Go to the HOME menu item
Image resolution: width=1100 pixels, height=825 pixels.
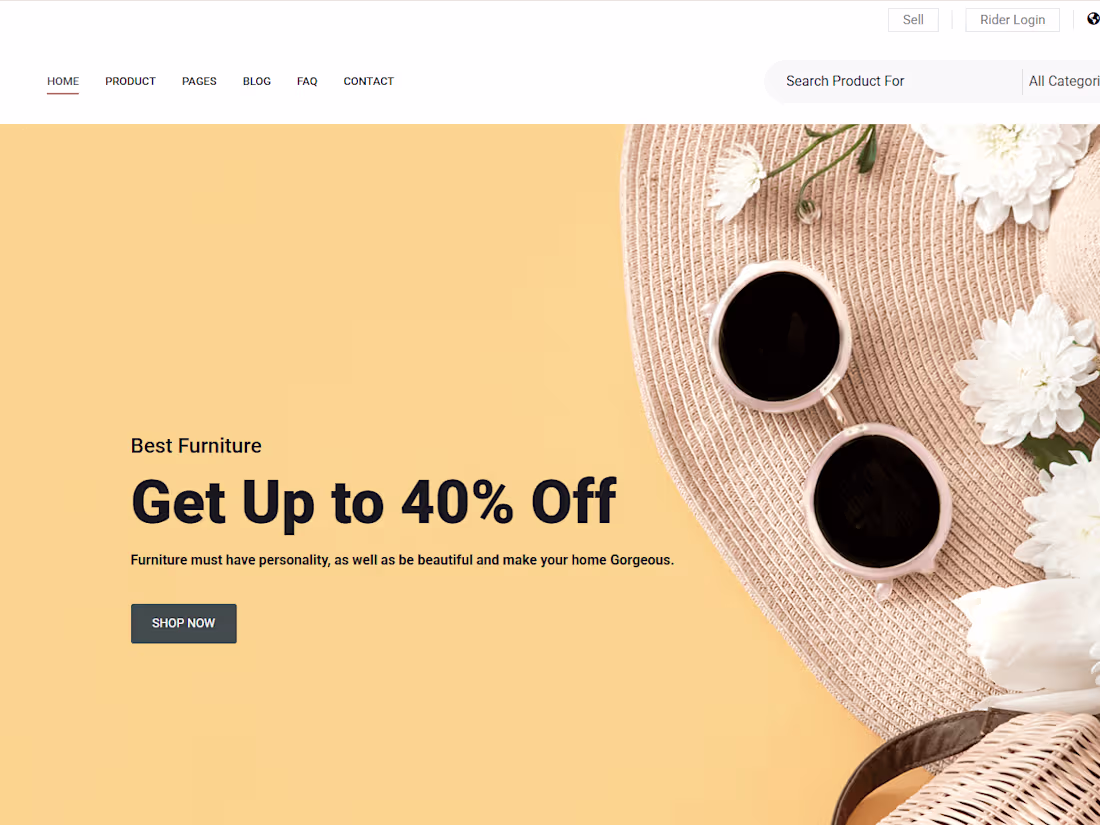(x=63, y=81)
